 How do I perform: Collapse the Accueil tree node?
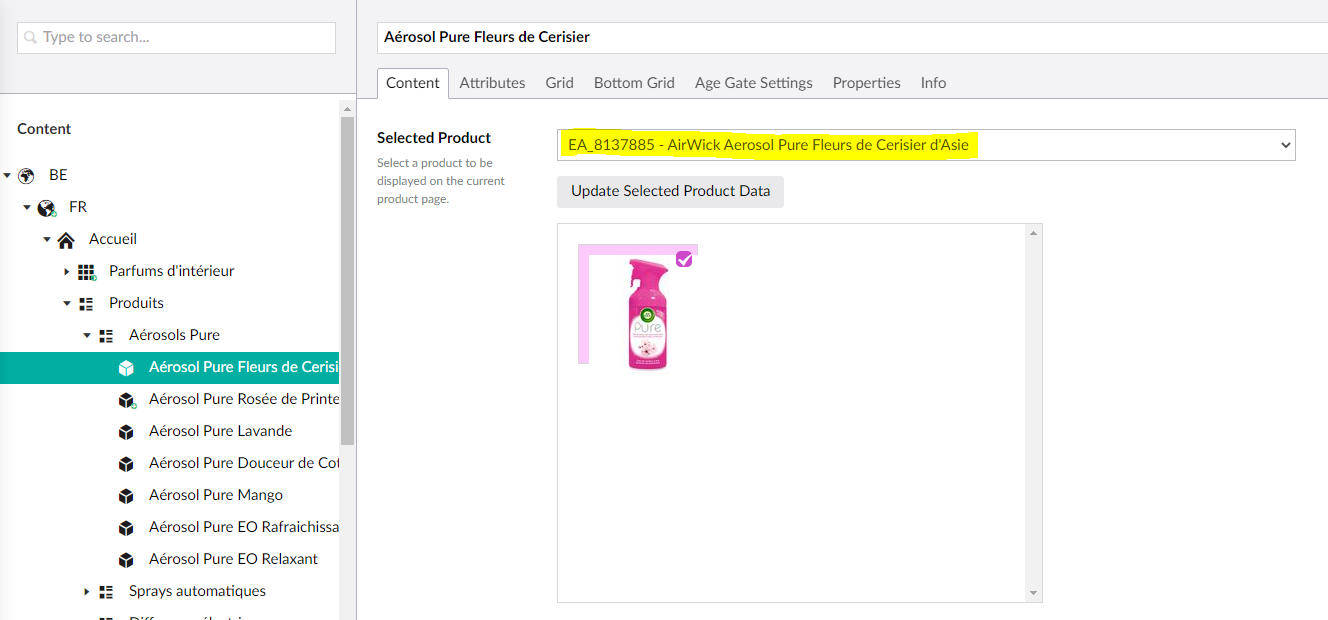tap(47, 239)
